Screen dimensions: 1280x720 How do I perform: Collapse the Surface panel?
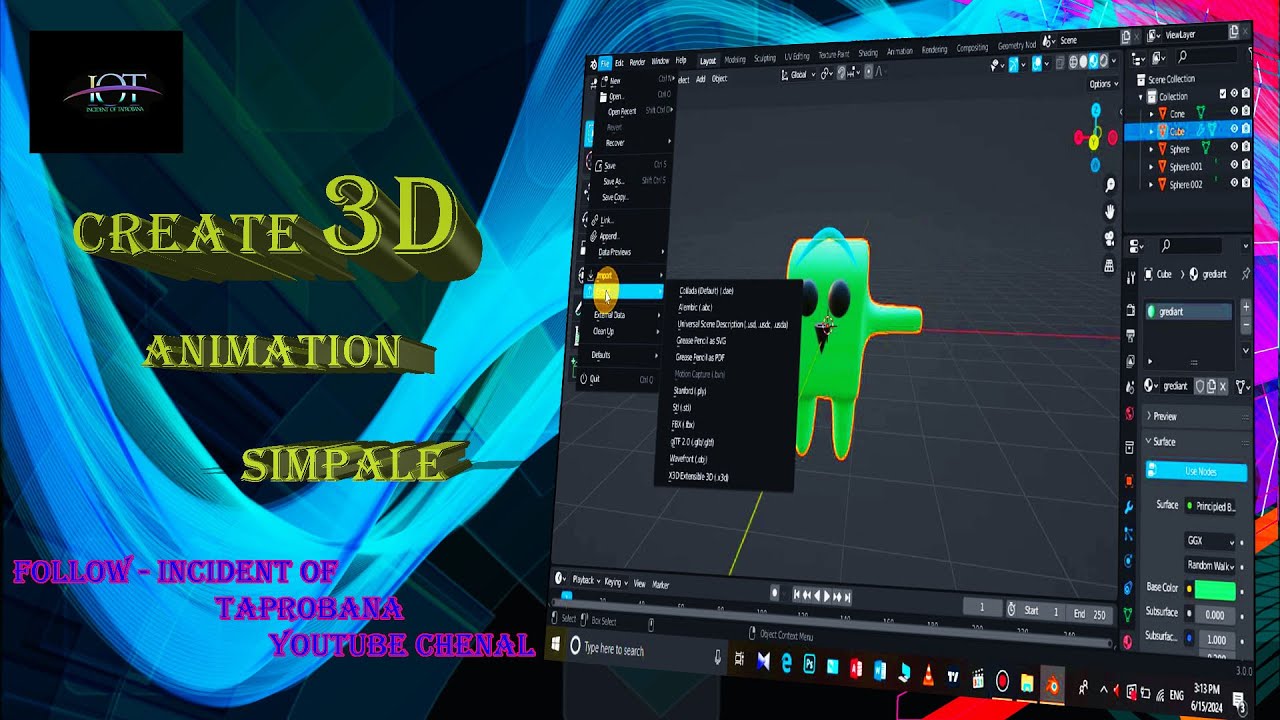1196,442
